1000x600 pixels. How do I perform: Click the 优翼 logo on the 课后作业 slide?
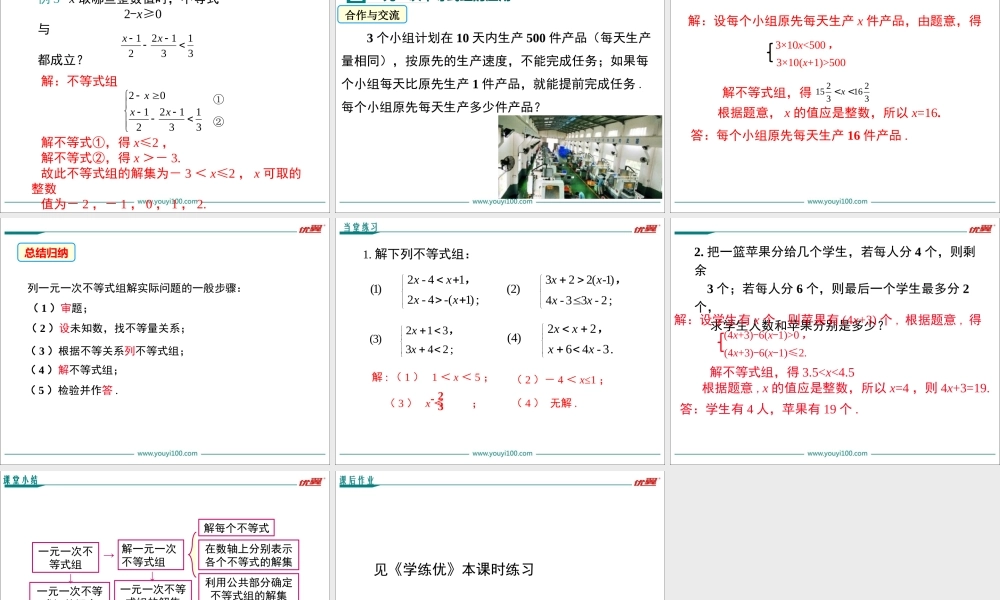point(645,481)
